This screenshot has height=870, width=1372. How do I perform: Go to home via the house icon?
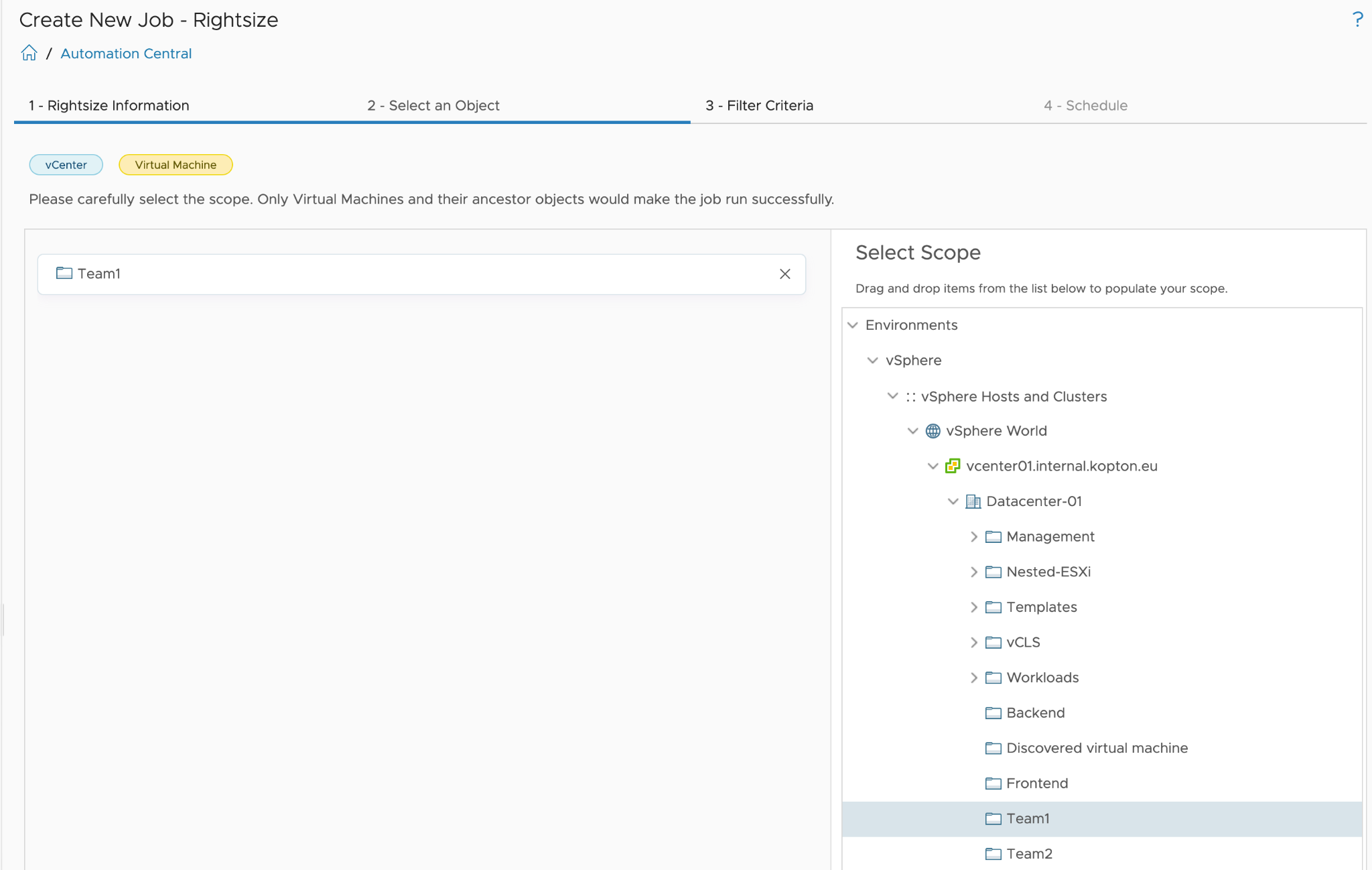(29, 53)
